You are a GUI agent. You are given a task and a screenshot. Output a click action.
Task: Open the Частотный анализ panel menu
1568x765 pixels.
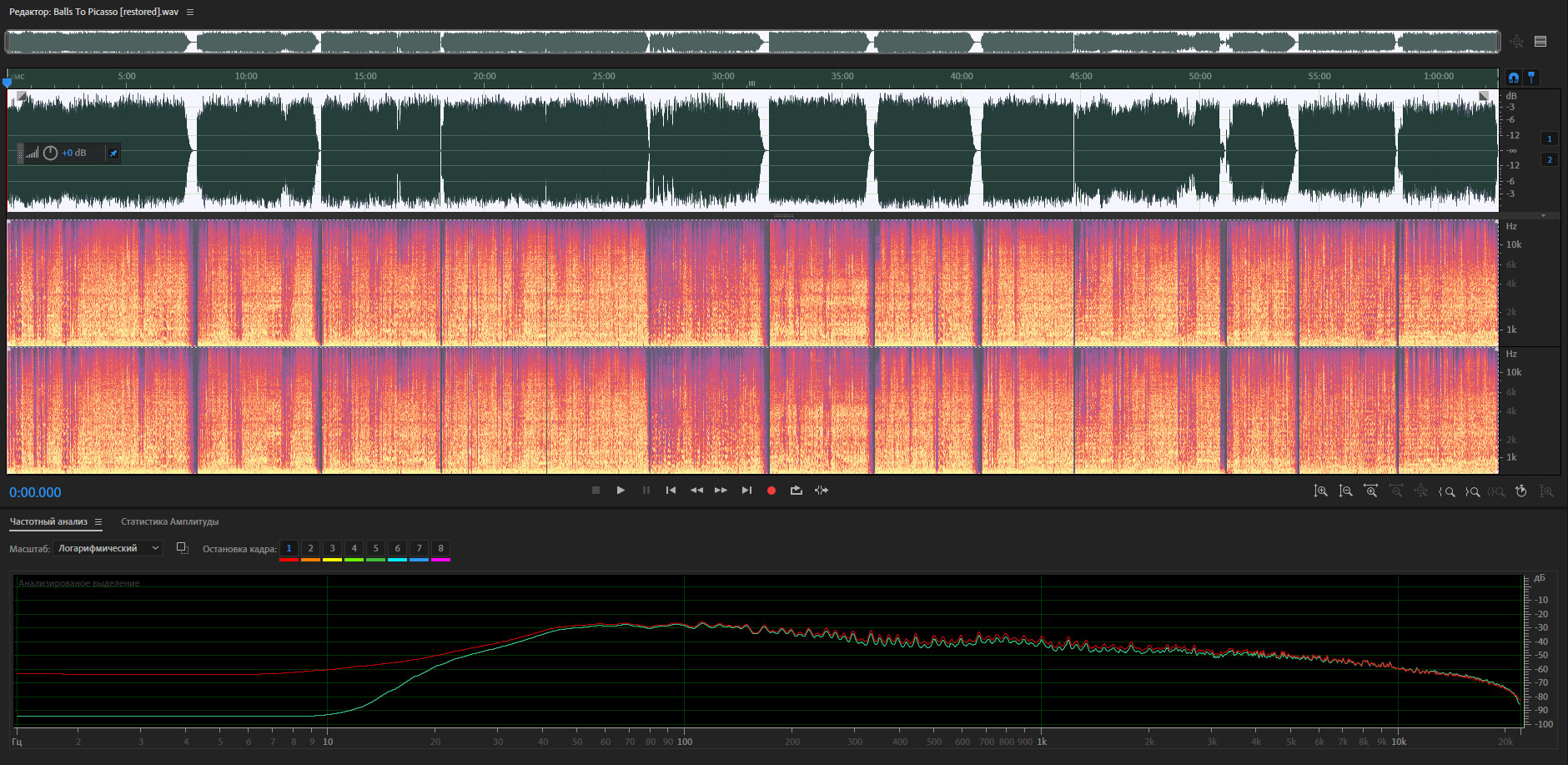pos(98,522)
